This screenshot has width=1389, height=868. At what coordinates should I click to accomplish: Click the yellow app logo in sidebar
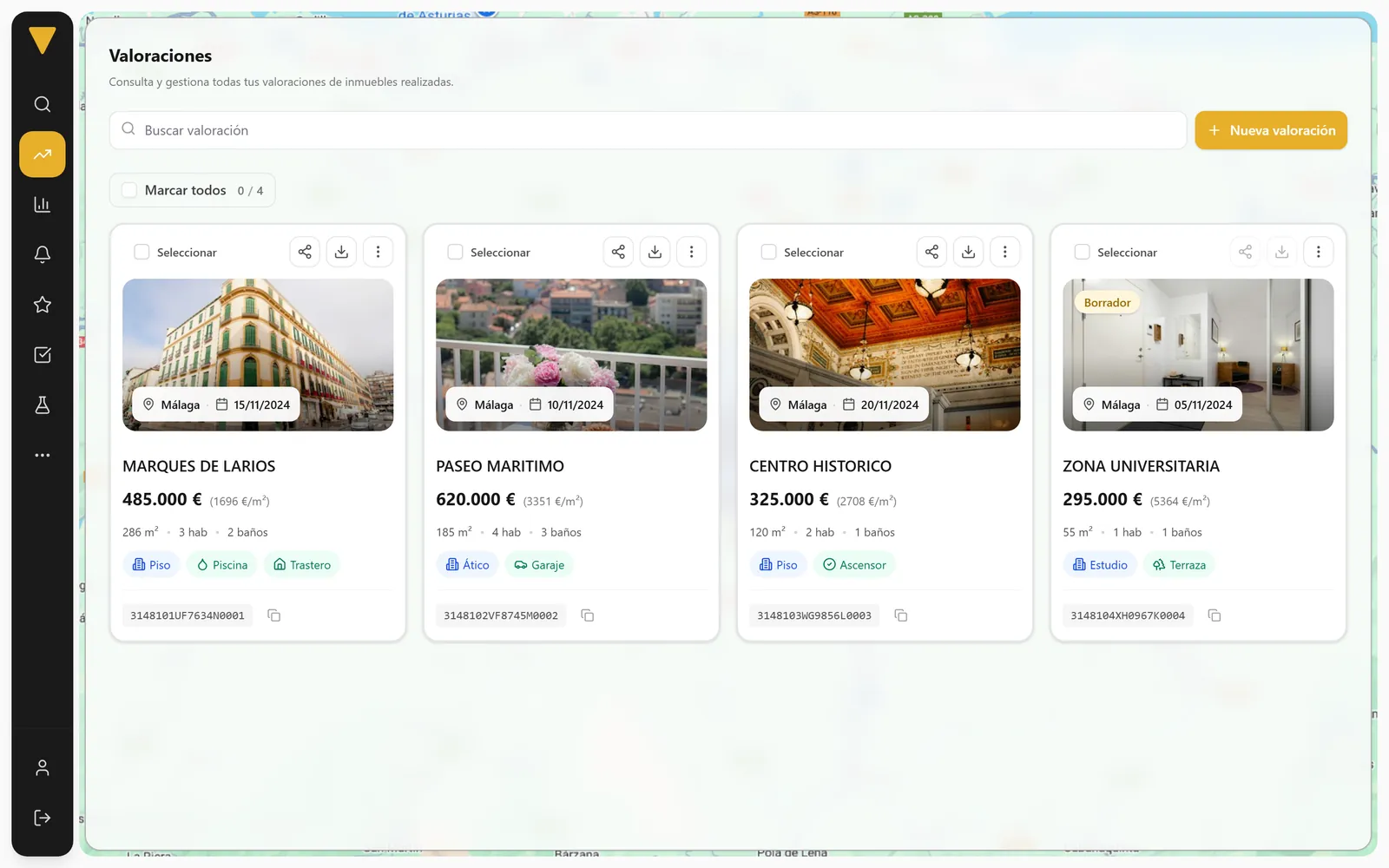click(x=42, y=40)
